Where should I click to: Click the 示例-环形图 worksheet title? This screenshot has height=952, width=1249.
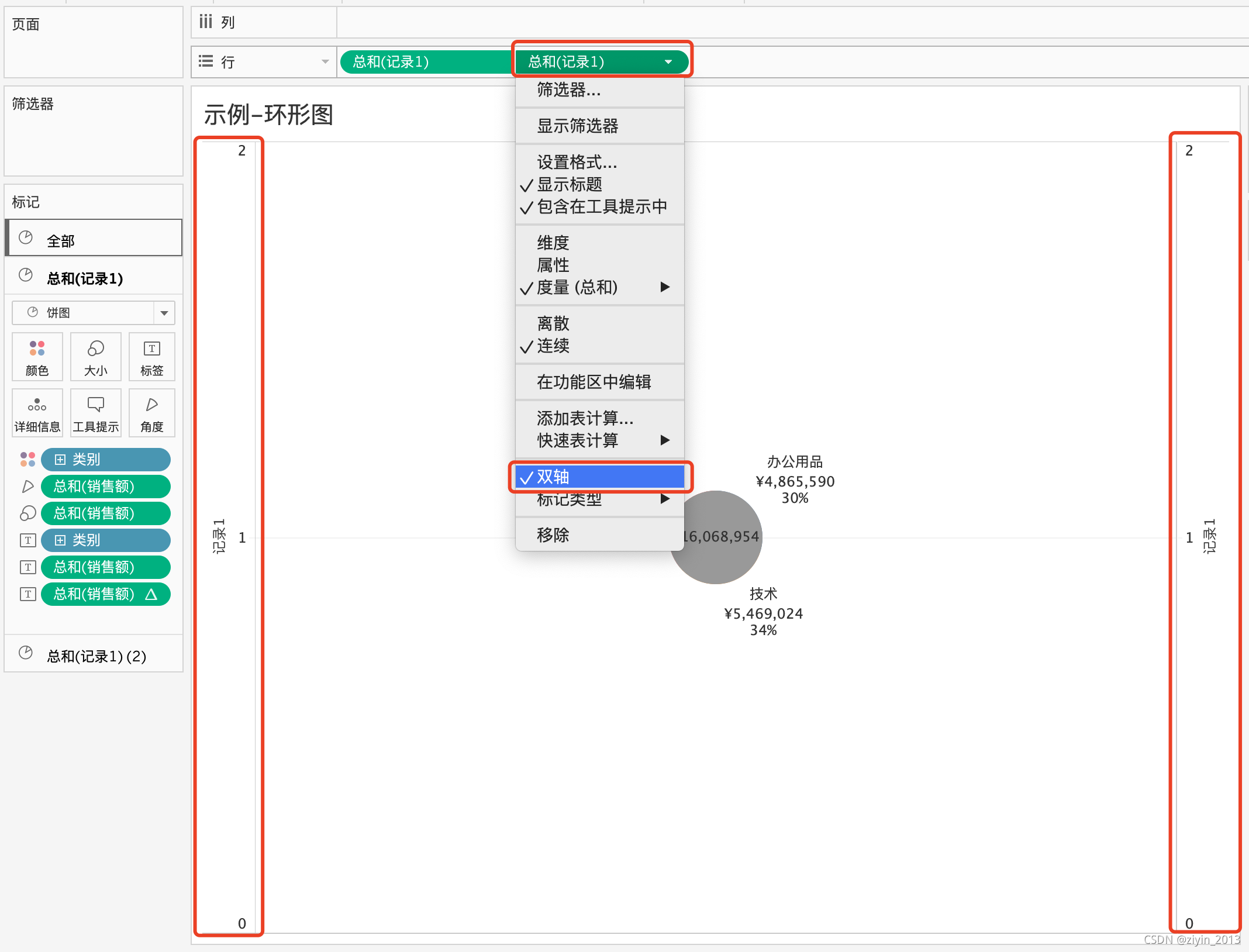tap(268, 115)
